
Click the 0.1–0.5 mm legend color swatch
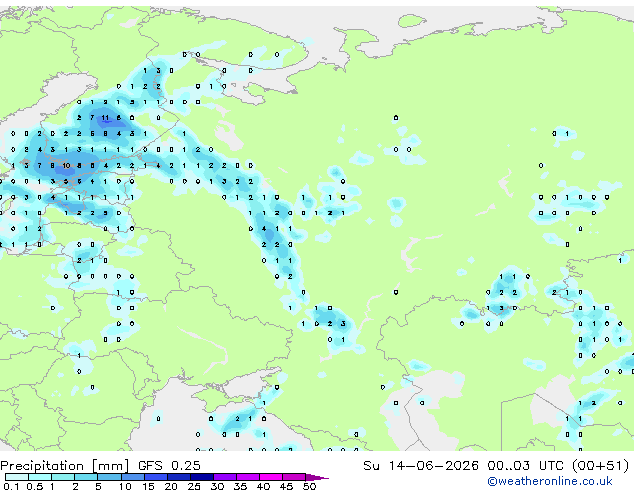click(x=17, y=477)
